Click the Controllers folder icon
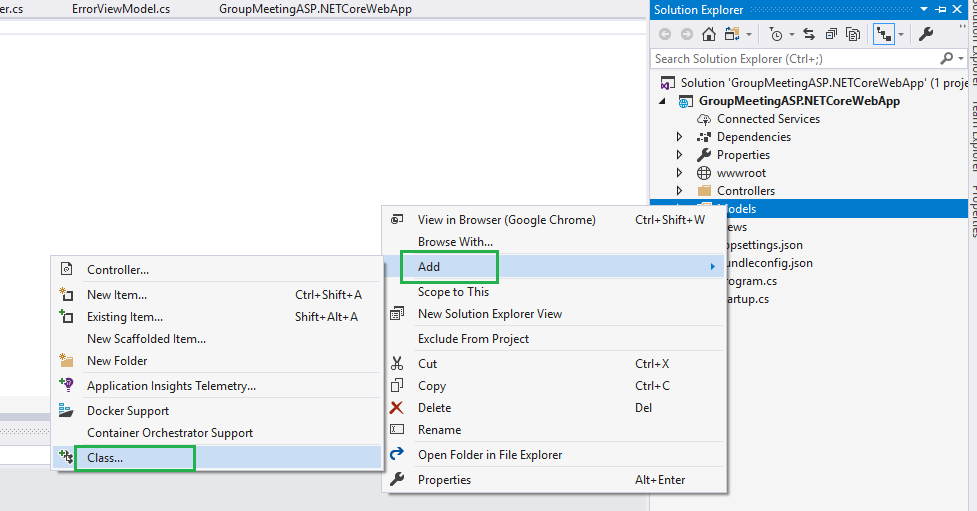Image resolution: width=977 pixels, height=511 pixels. click(704, 191)
